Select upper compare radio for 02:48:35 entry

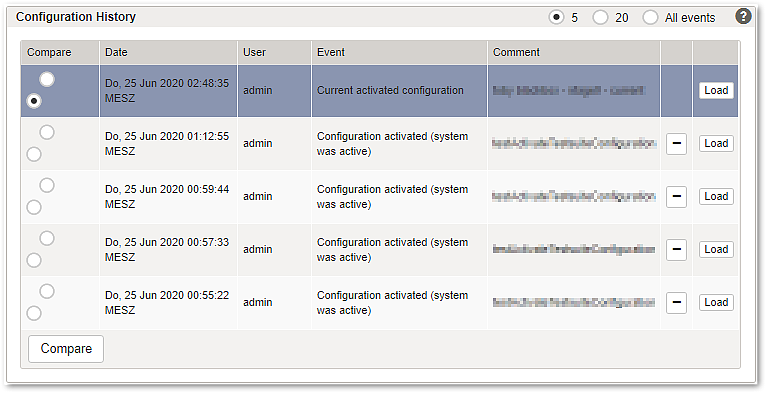[47, 79]
